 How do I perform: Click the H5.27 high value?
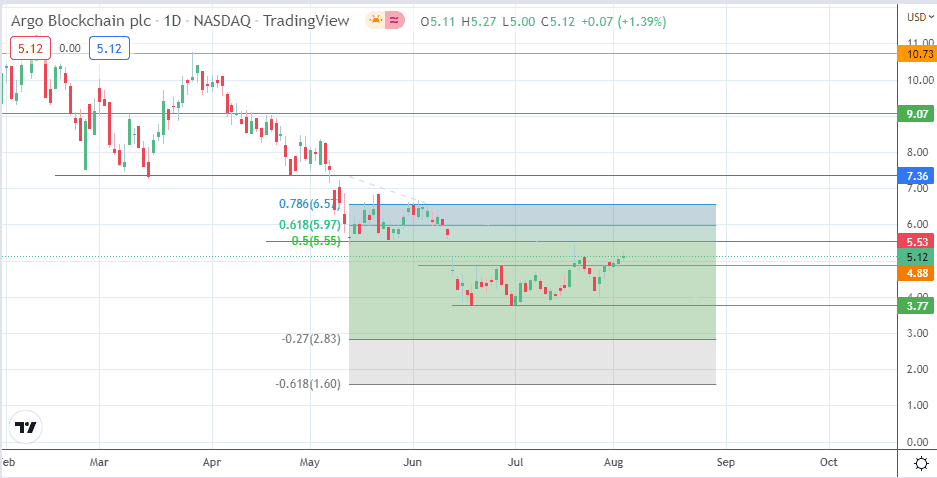478,22
